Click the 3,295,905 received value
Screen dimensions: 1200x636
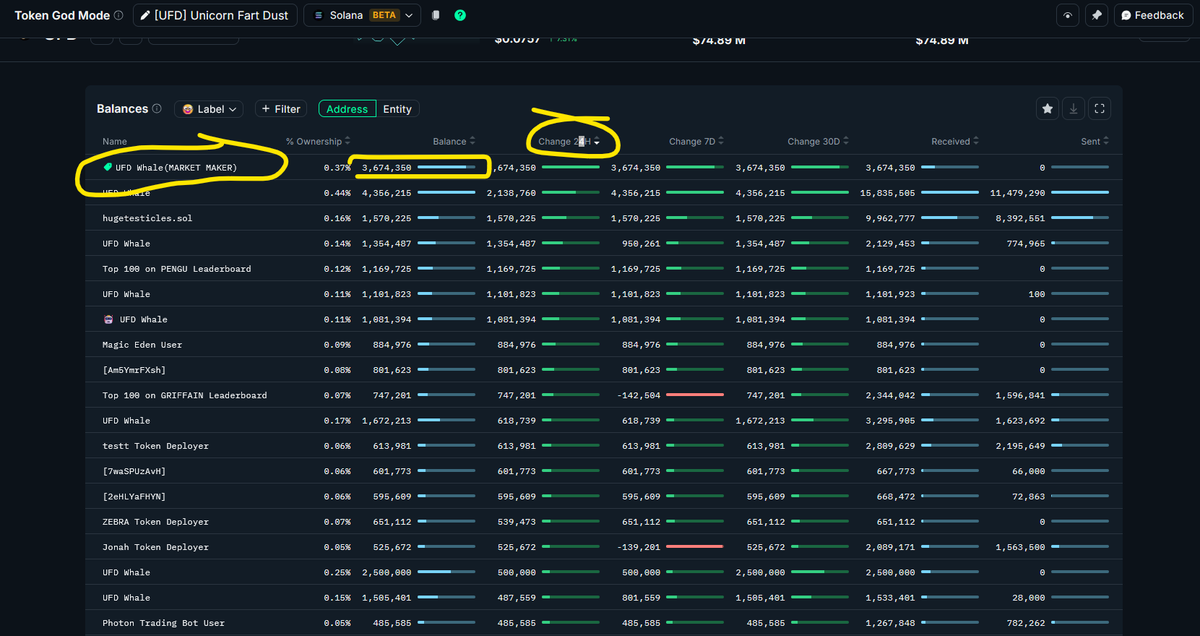coord(891,421)
